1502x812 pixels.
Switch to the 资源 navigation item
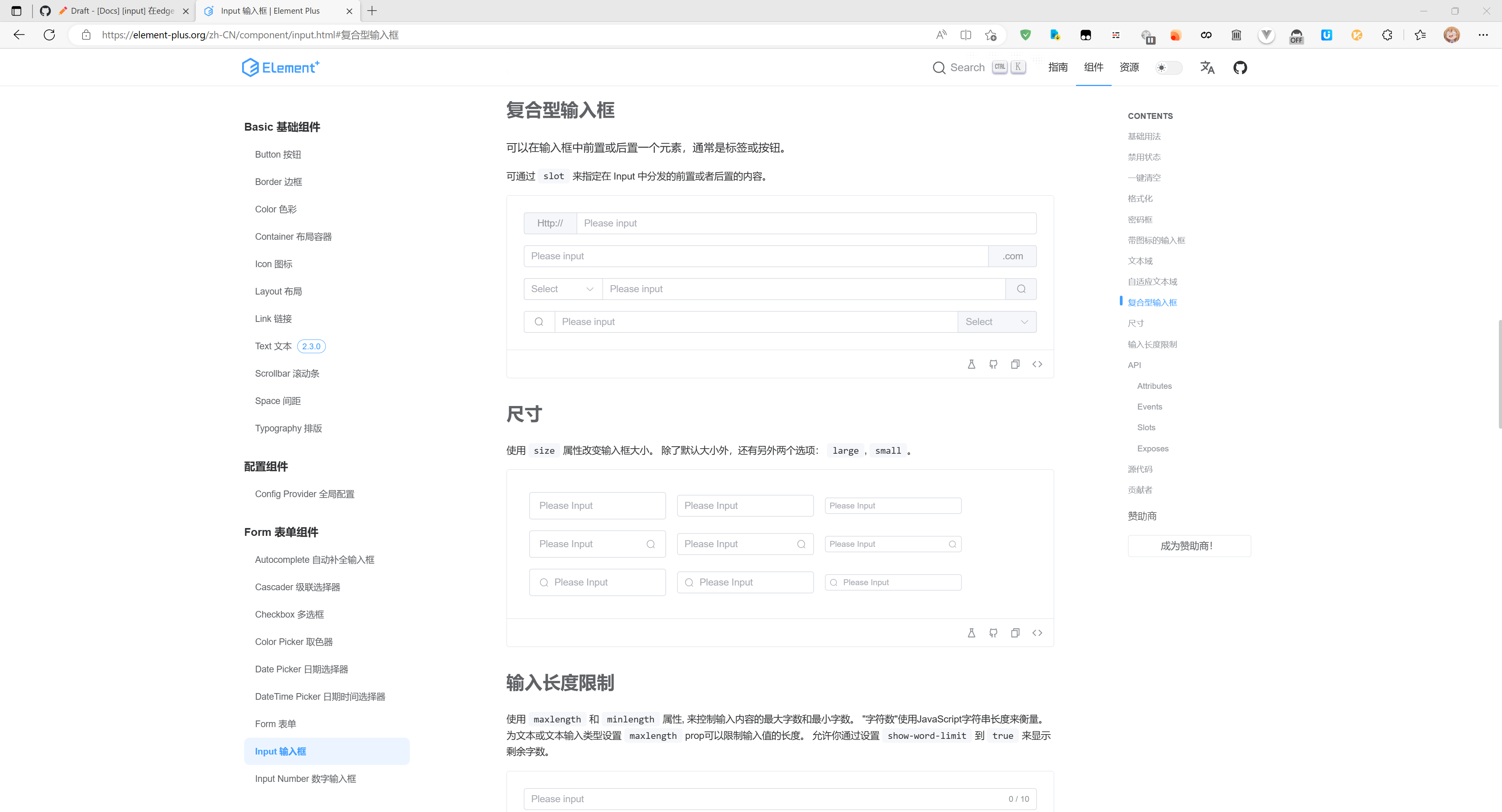pyautogui.click(x=1129, y=67)
